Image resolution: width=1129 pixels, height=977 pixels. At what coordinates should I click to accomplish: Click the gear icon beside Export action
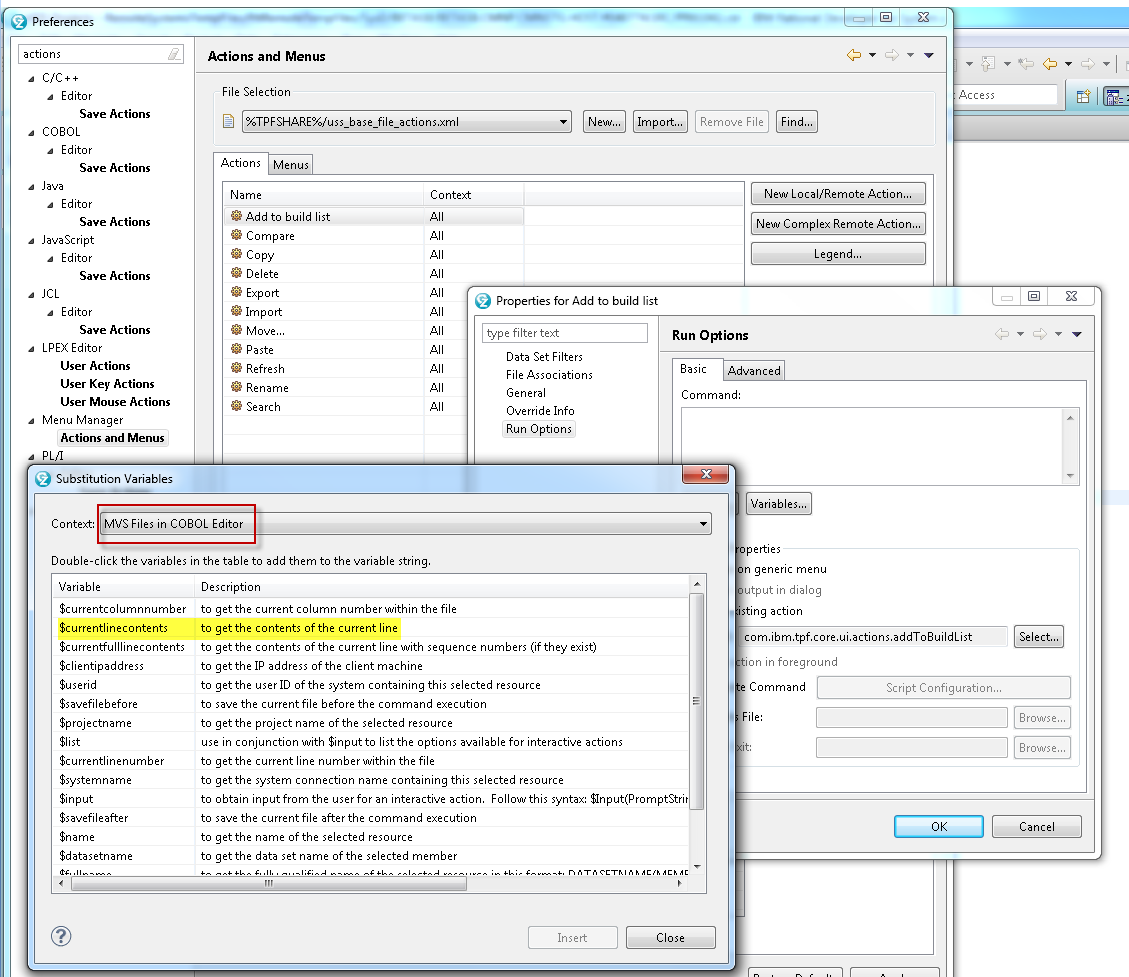tap(236, 292)
